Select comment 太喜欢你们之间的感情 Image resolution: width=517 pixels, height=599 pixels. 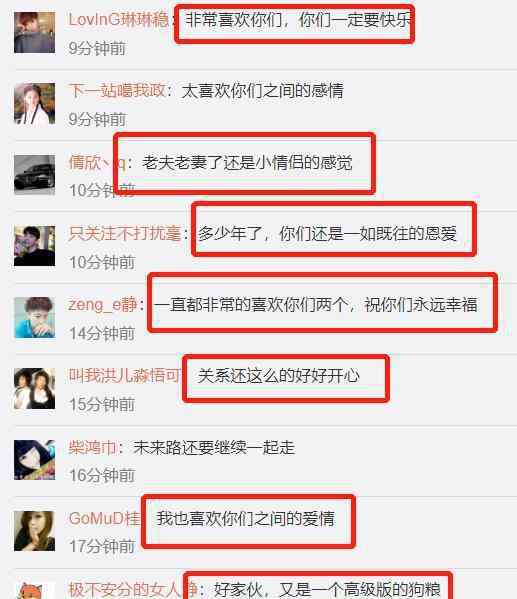pyautogui.click(x=263, y=91)
